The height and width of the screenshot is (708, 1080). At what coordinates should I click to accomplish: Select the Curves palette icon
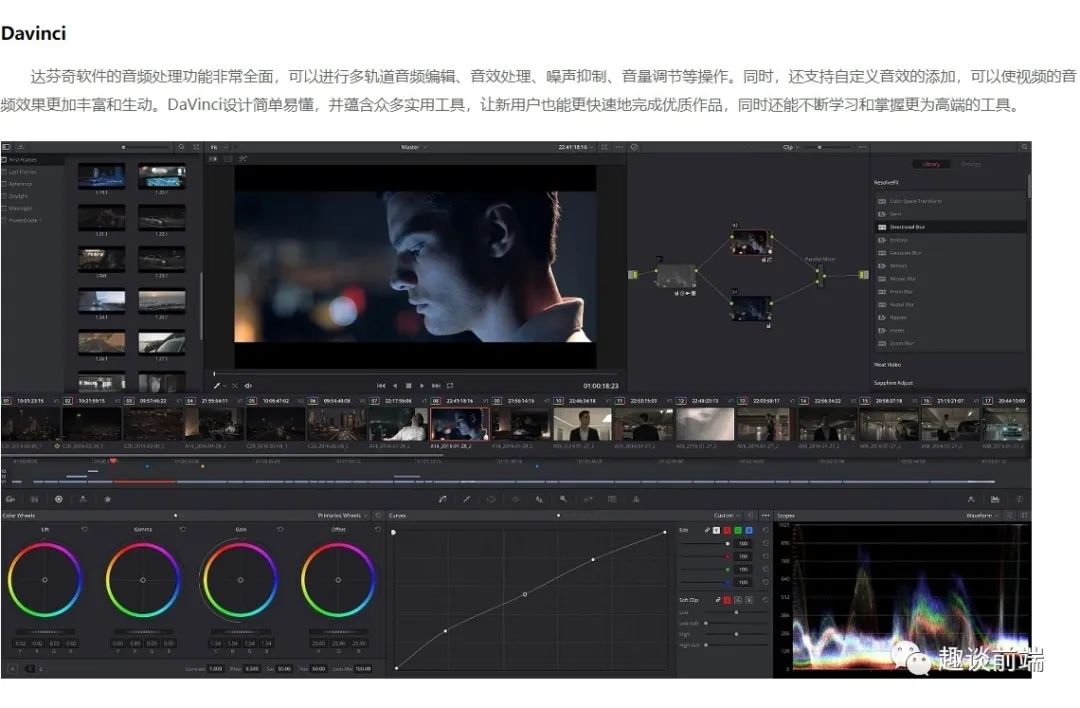(x=443, y=499)
